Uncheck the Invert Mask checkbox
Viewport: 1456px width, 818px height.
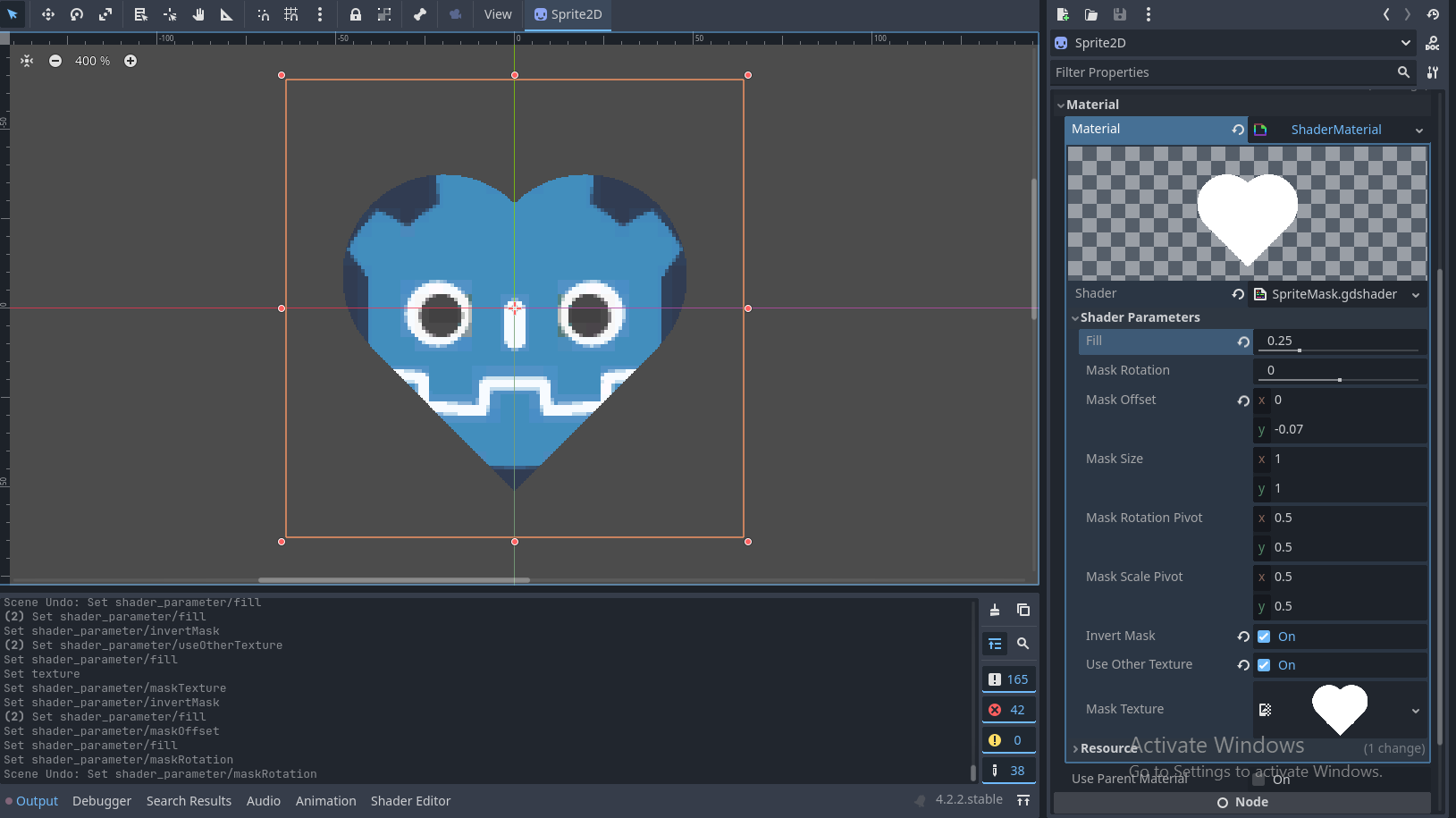pos(1264,637)
